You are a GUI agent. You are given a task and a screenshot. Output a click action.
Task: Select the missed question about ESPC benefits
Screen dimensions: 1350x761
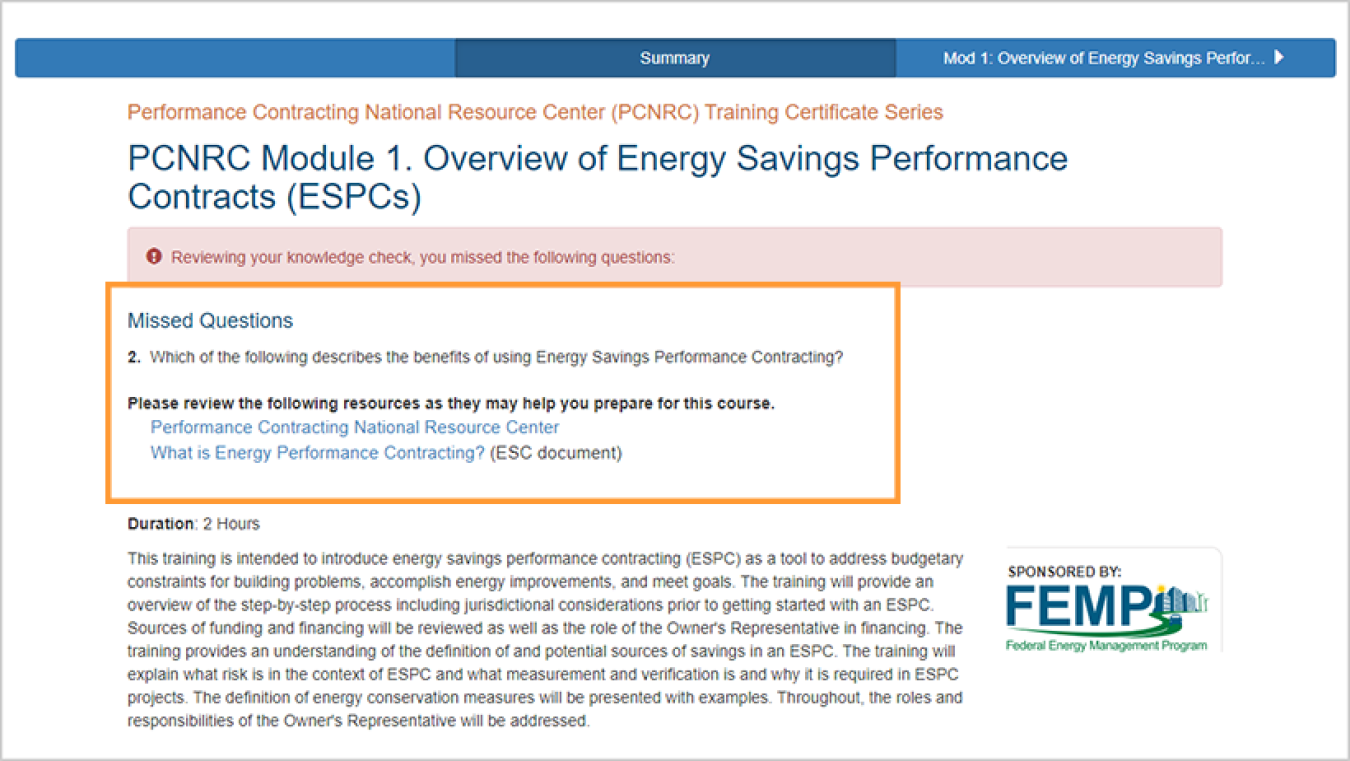(x=496, y=357)
